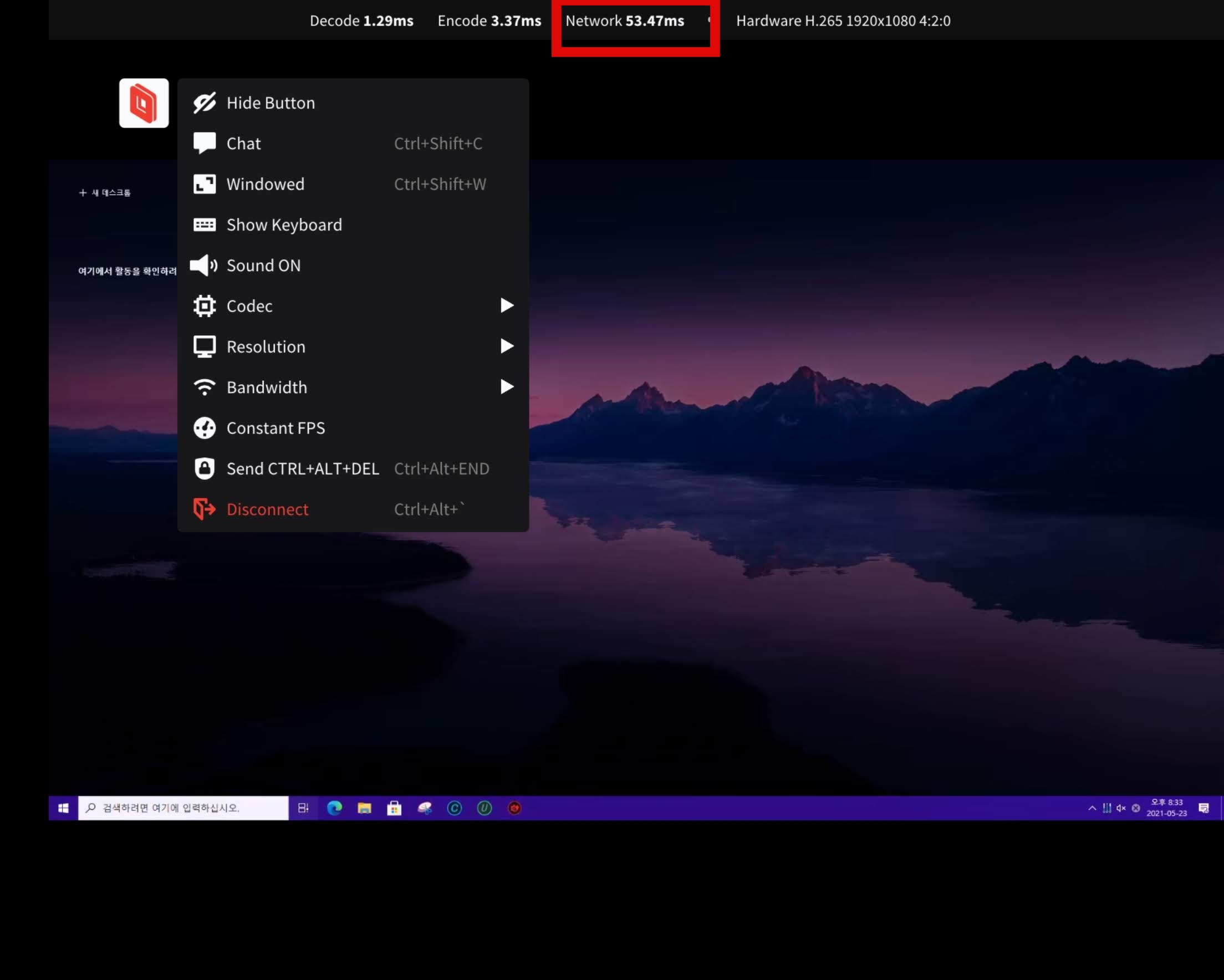
Task: Open the Windows Start menu
Action: tap(63, 808)
